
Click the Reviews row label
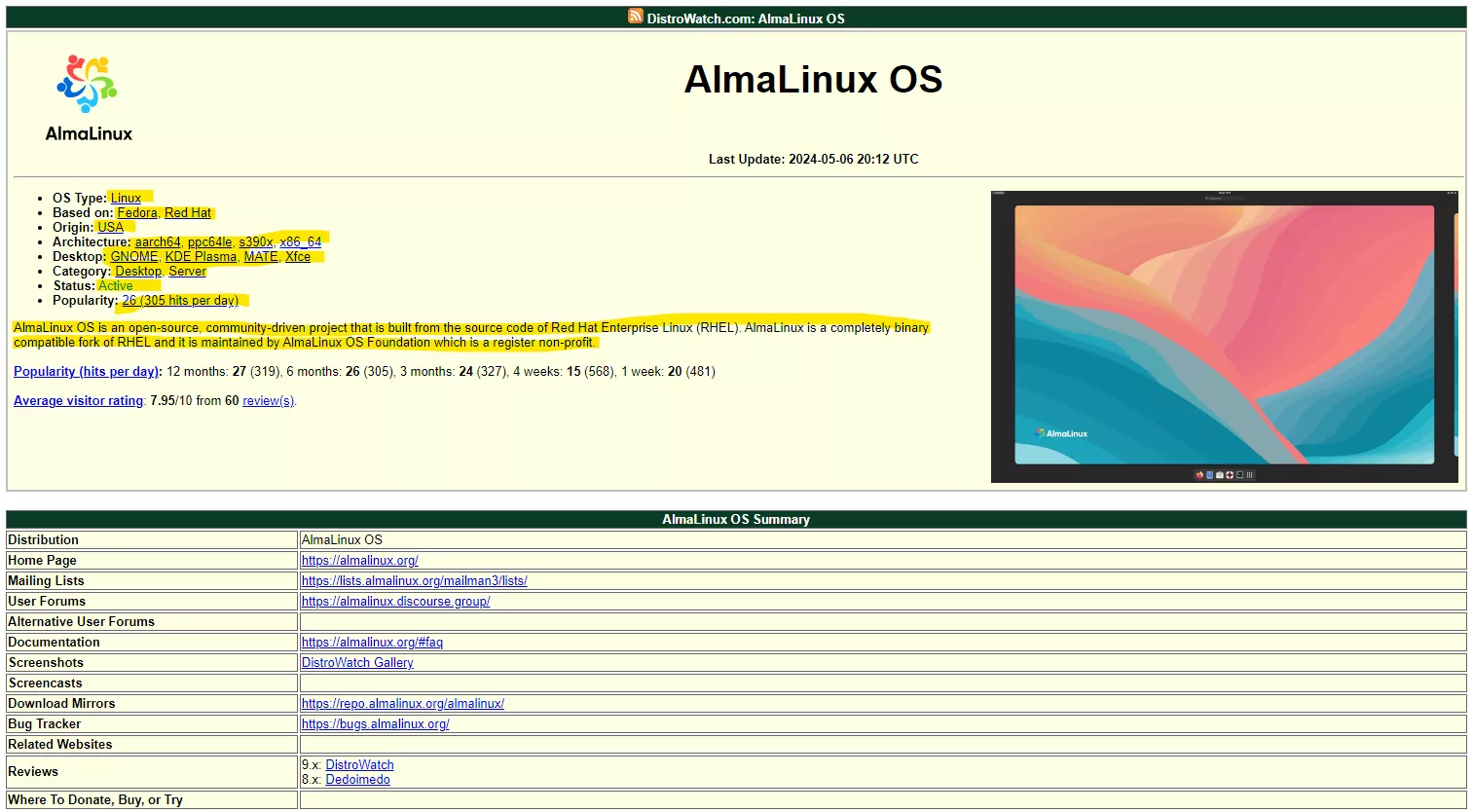(33, 772)
